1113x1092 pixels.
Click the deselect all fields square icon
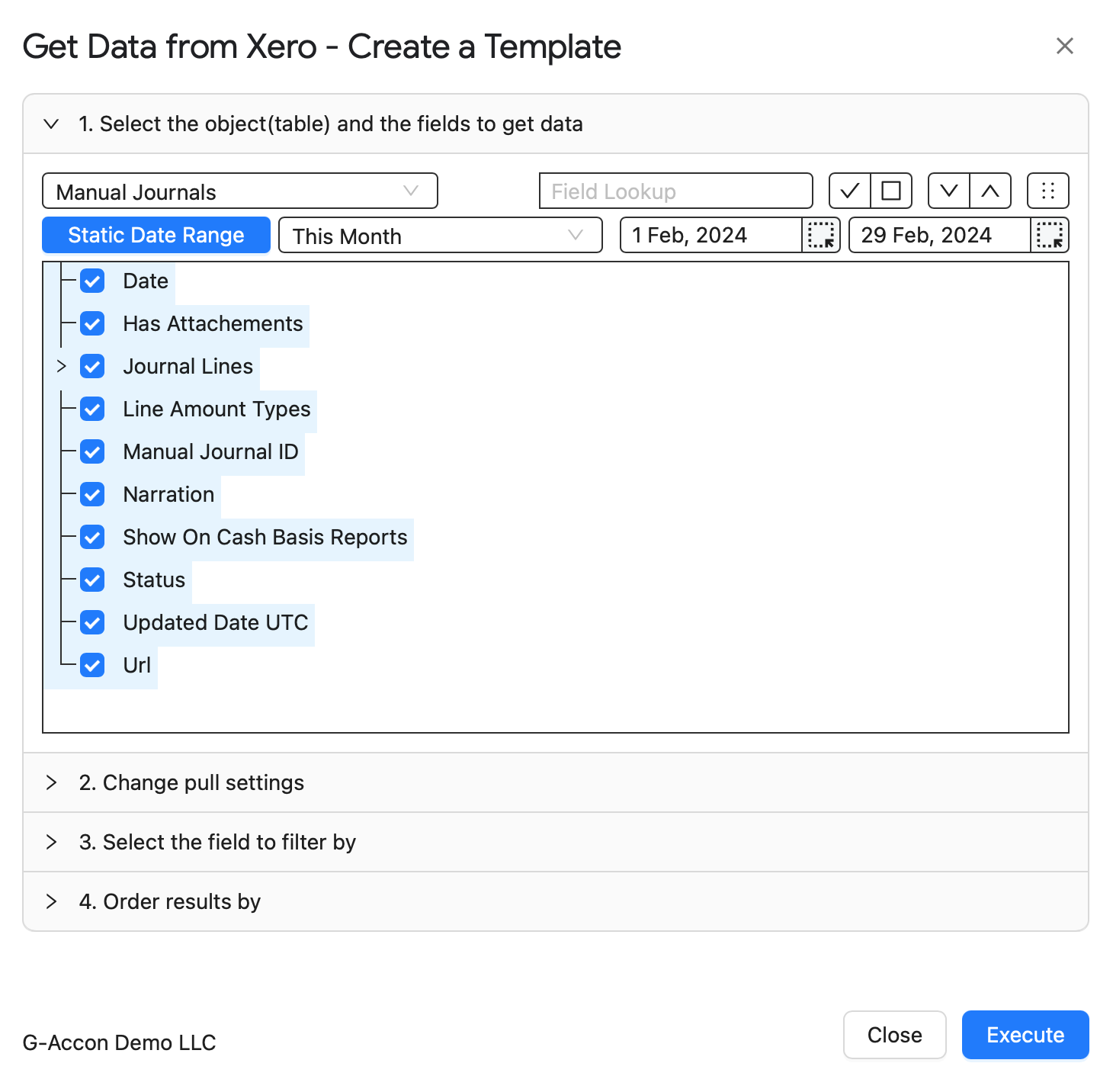pyautogui.click(x=891, y=191)
